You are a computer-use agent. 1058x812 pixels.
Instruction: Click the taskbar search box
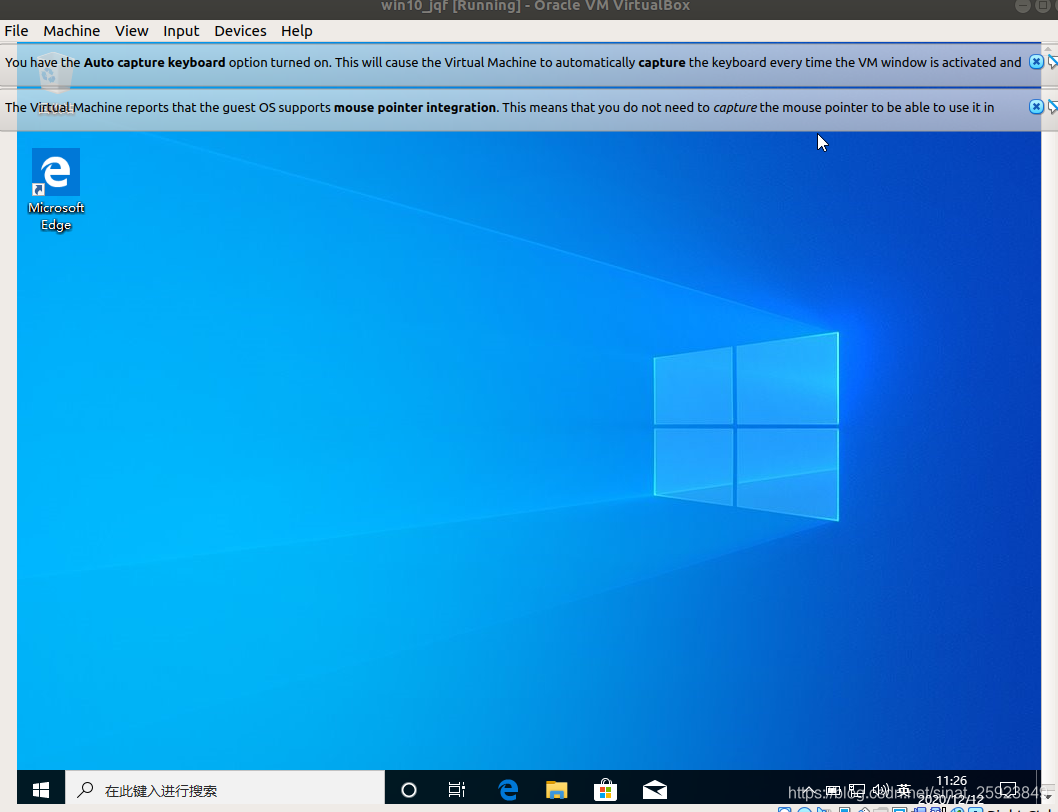225,790
